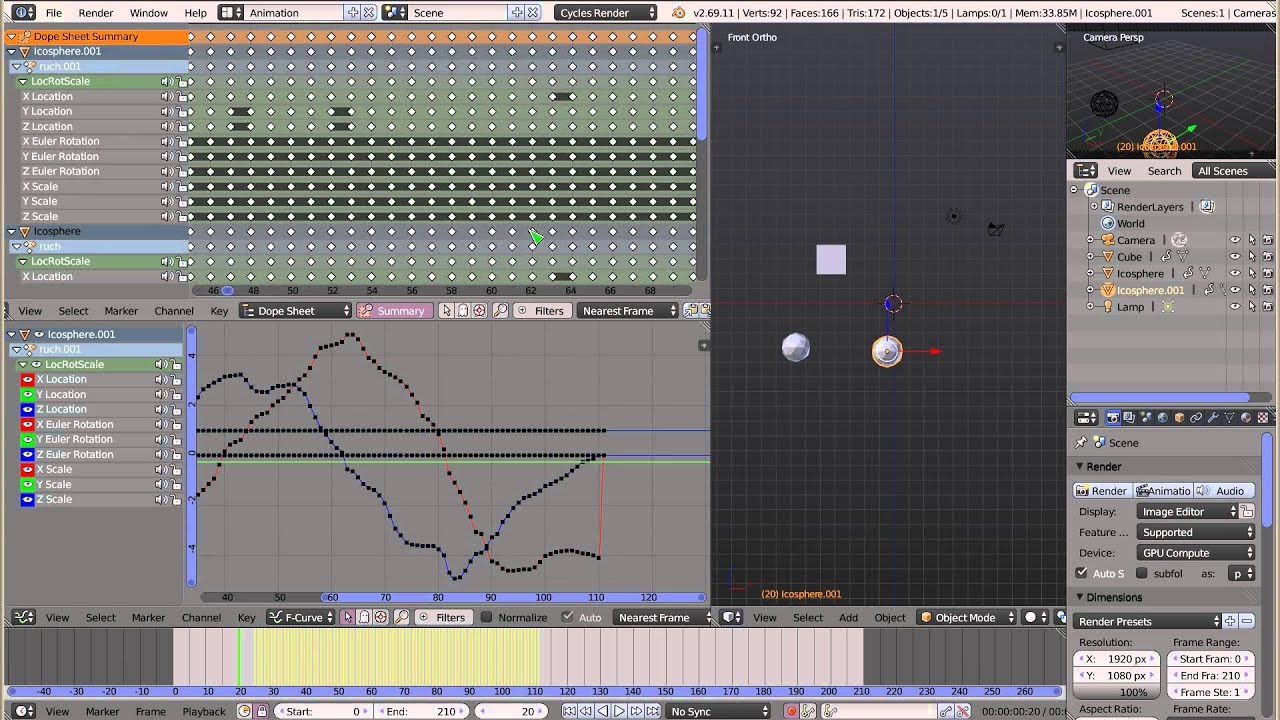Open the Render Presets dropdown
This screenshot has height=720, width=1280.
click(x=1148, y=621)
